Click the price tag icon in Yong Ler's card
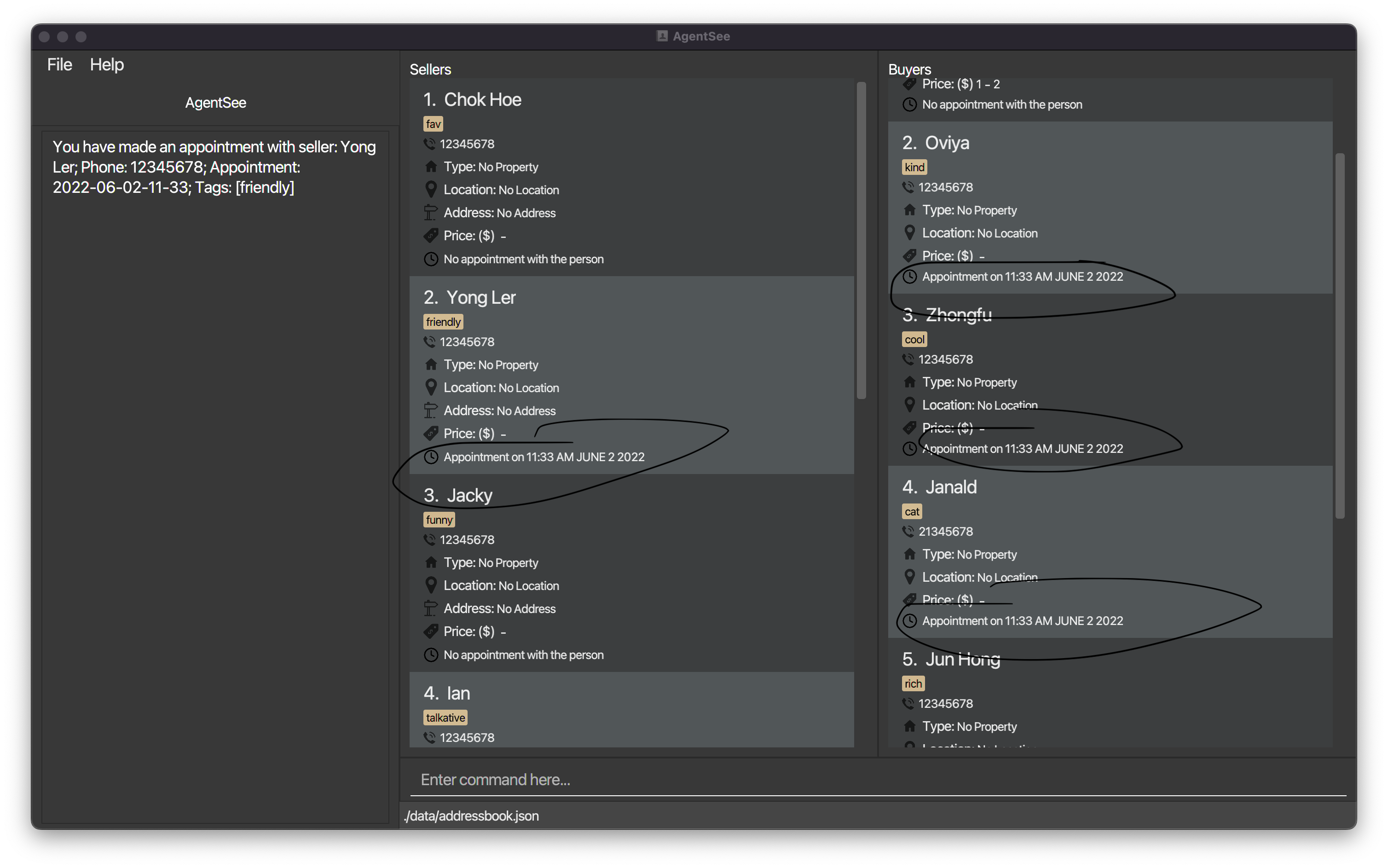 point(431,433)
